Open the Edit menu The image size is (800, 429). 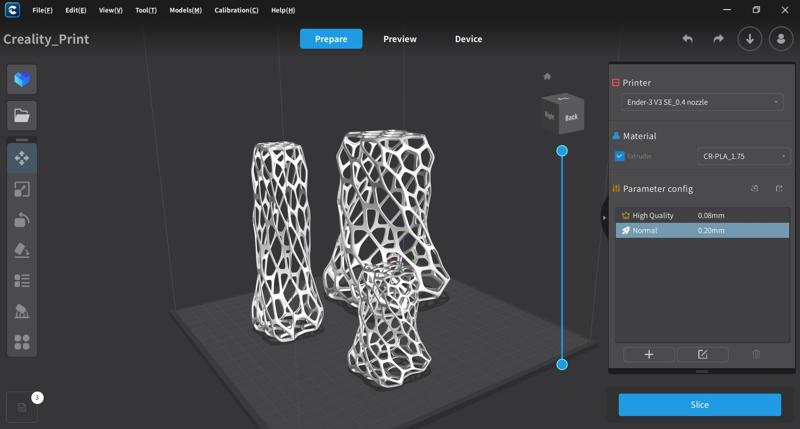click(76, 10)
